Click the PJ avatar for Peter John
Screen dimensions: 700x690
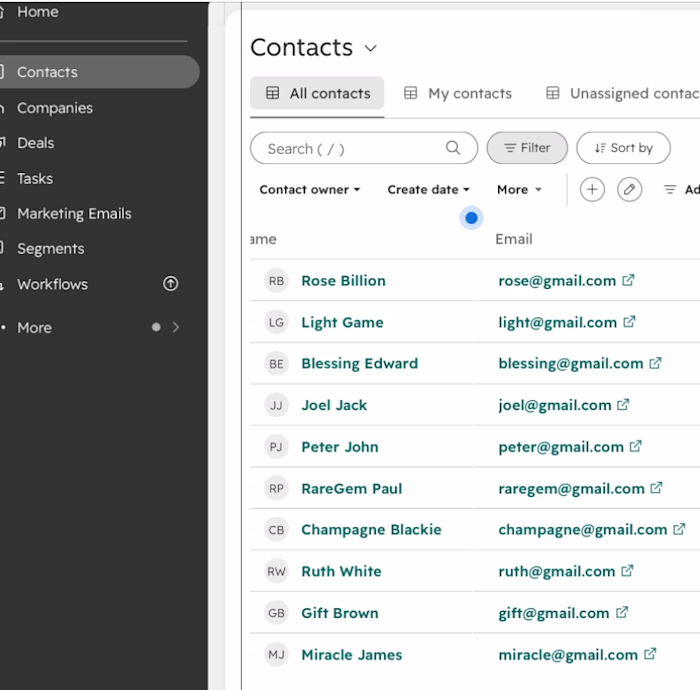[276, 447]
